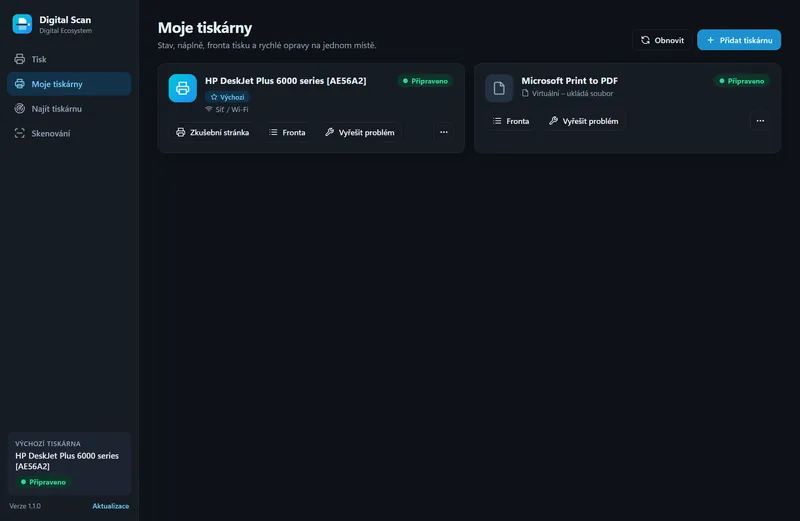The height and width of the screenshot is (521, 800).
Task: Click the Microsoft Print to PDF document icon
Action: pyautogui.click(x=499, y=88)
